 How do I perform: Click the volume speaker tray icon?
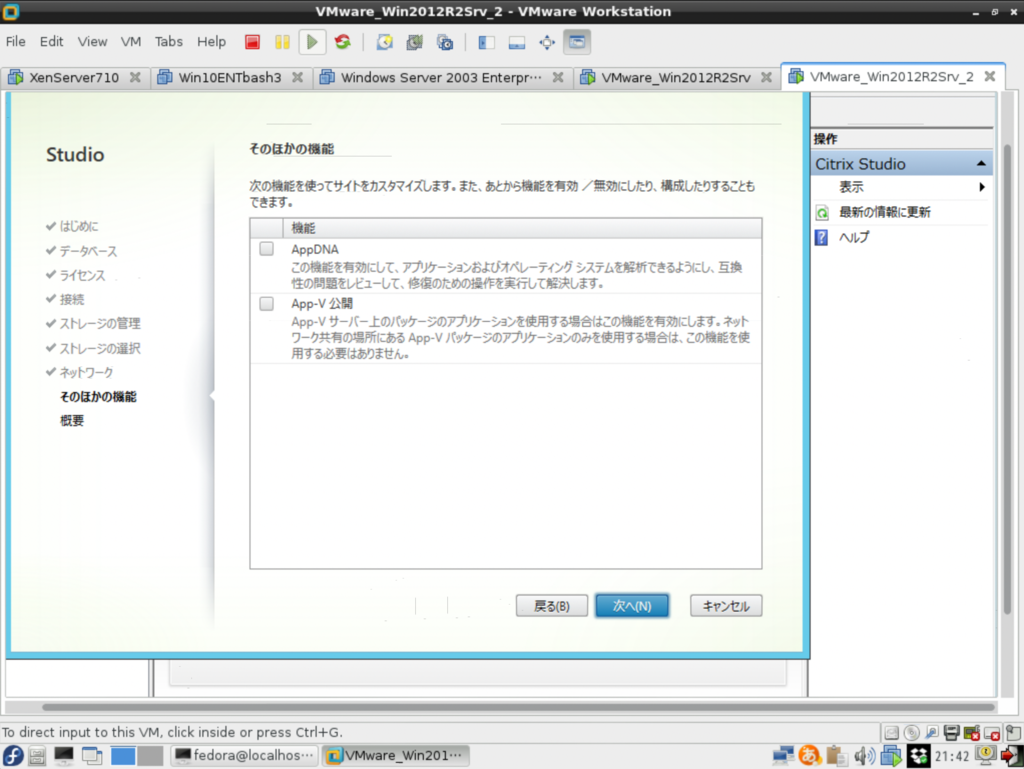(865, 756)
